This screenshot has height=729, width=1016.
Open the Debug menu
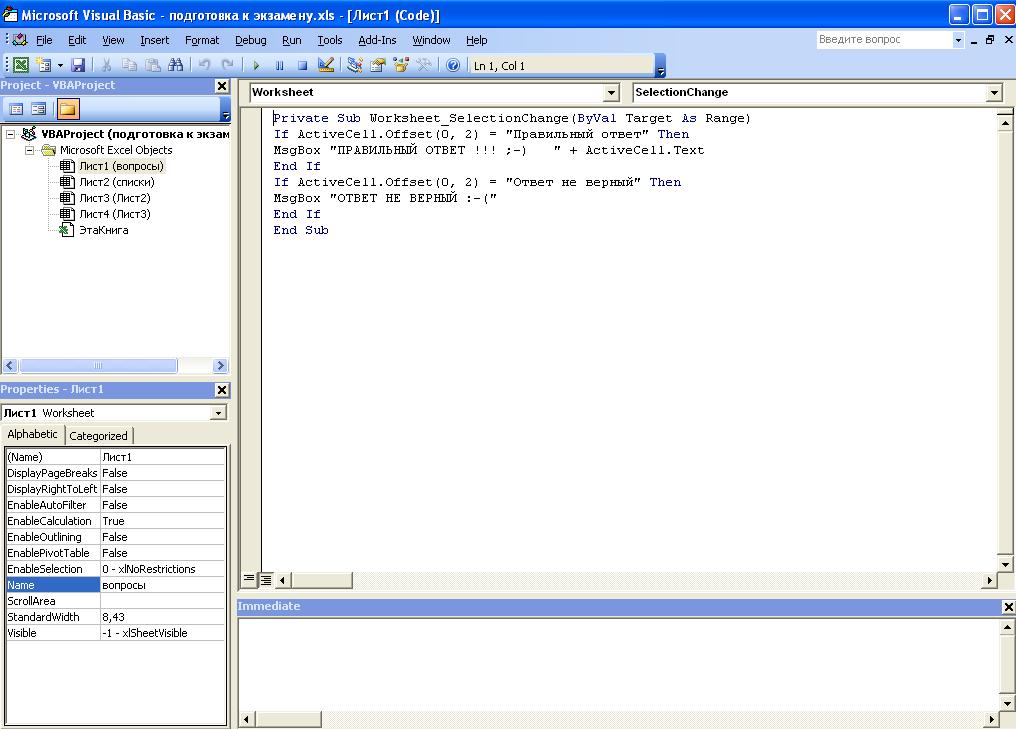[x=250, y=40]
